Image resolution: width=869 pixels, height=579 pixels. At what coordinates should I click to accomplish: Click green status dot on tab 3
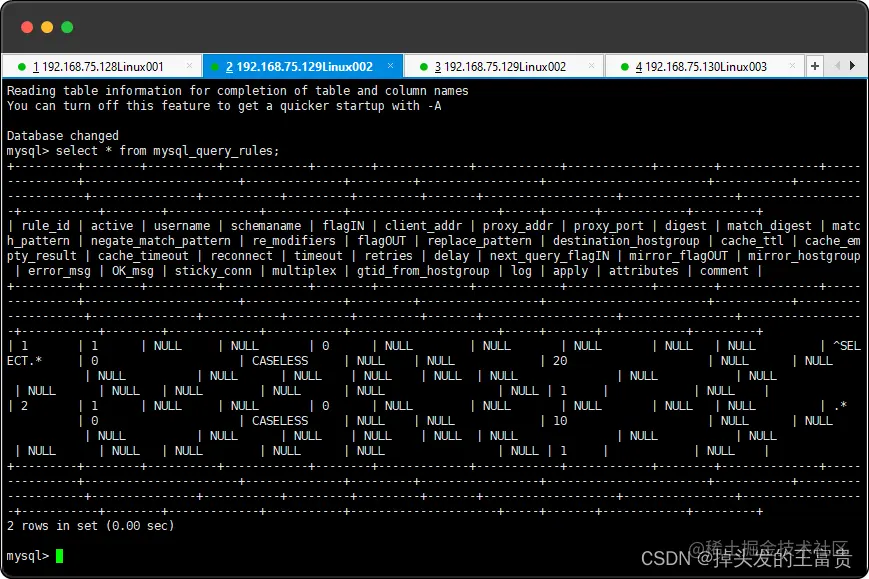pos(424,67)
